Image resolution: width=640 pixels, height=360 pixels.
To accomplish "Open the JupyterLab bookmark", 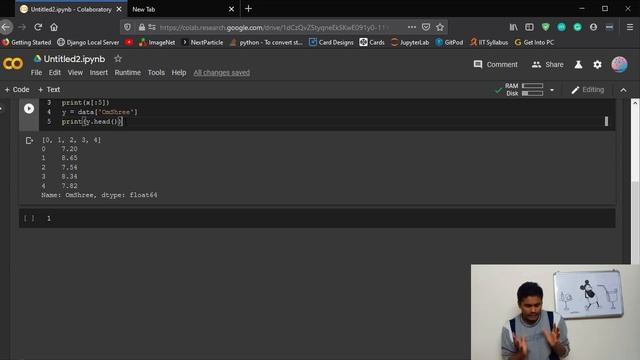I will (410, 42).
